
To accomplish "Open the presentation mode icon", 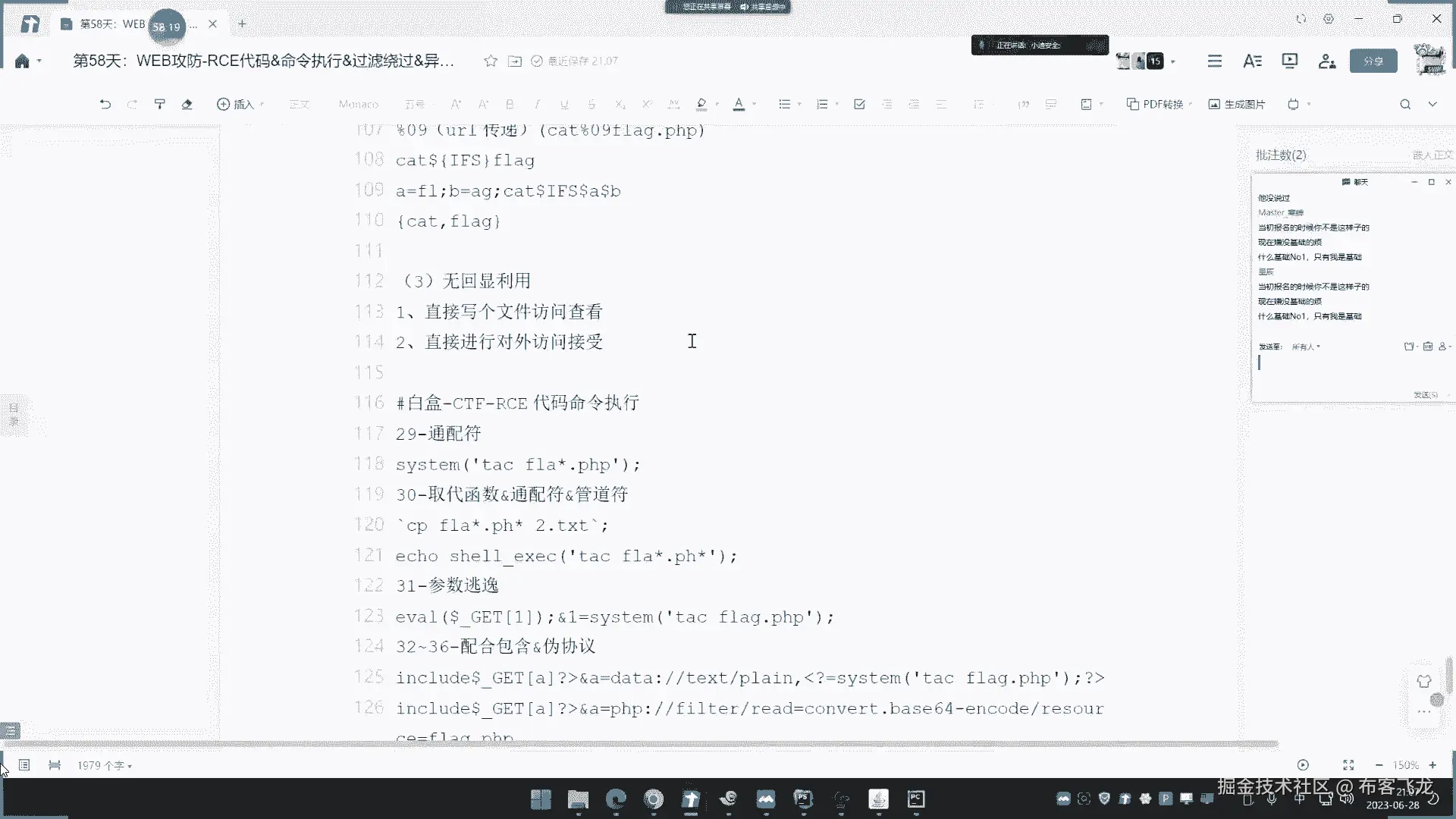I will 1289,61.
